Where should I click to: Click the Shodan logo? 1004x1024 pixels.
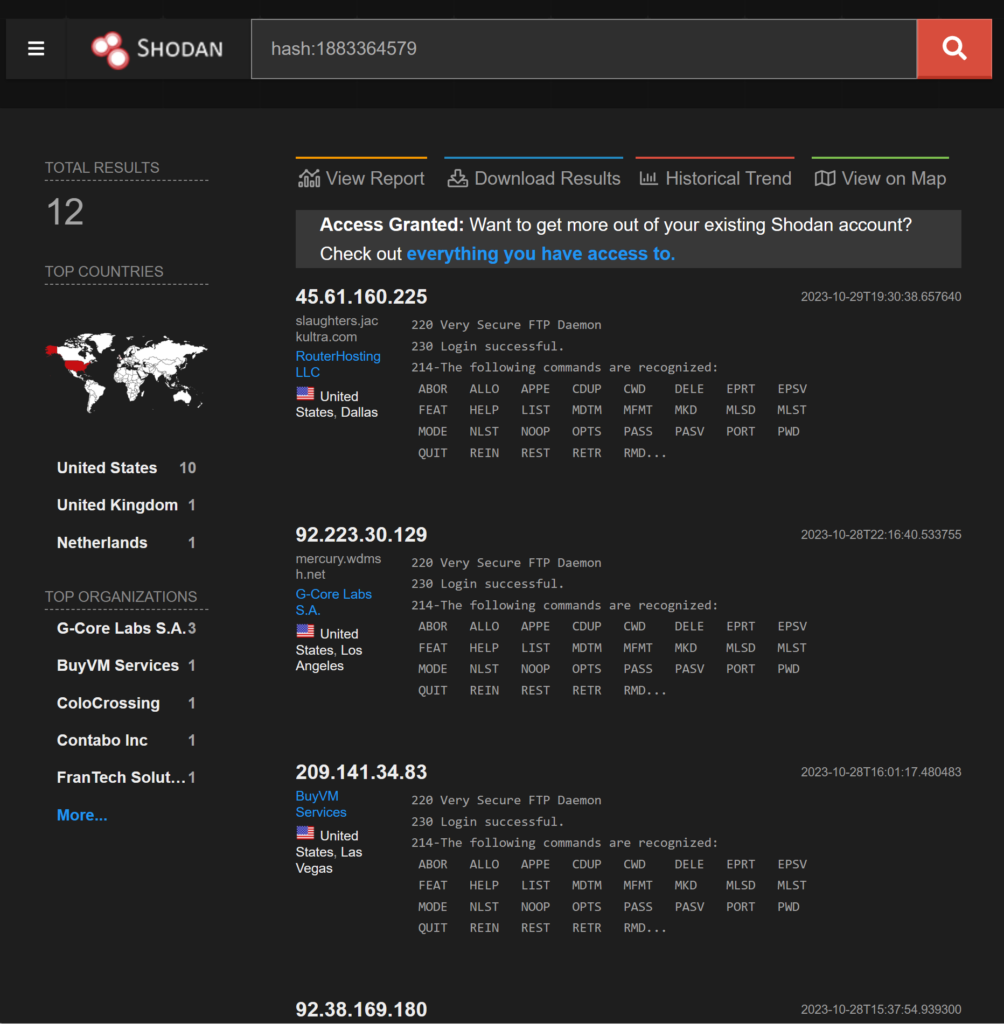pos(157,49)
